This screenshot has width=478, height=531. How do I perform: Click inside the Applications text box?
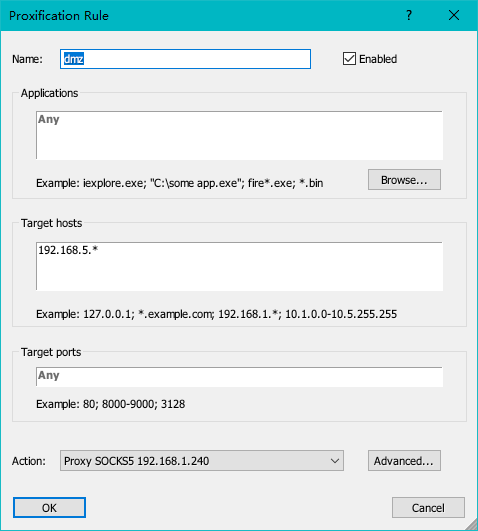pos(239,135)
